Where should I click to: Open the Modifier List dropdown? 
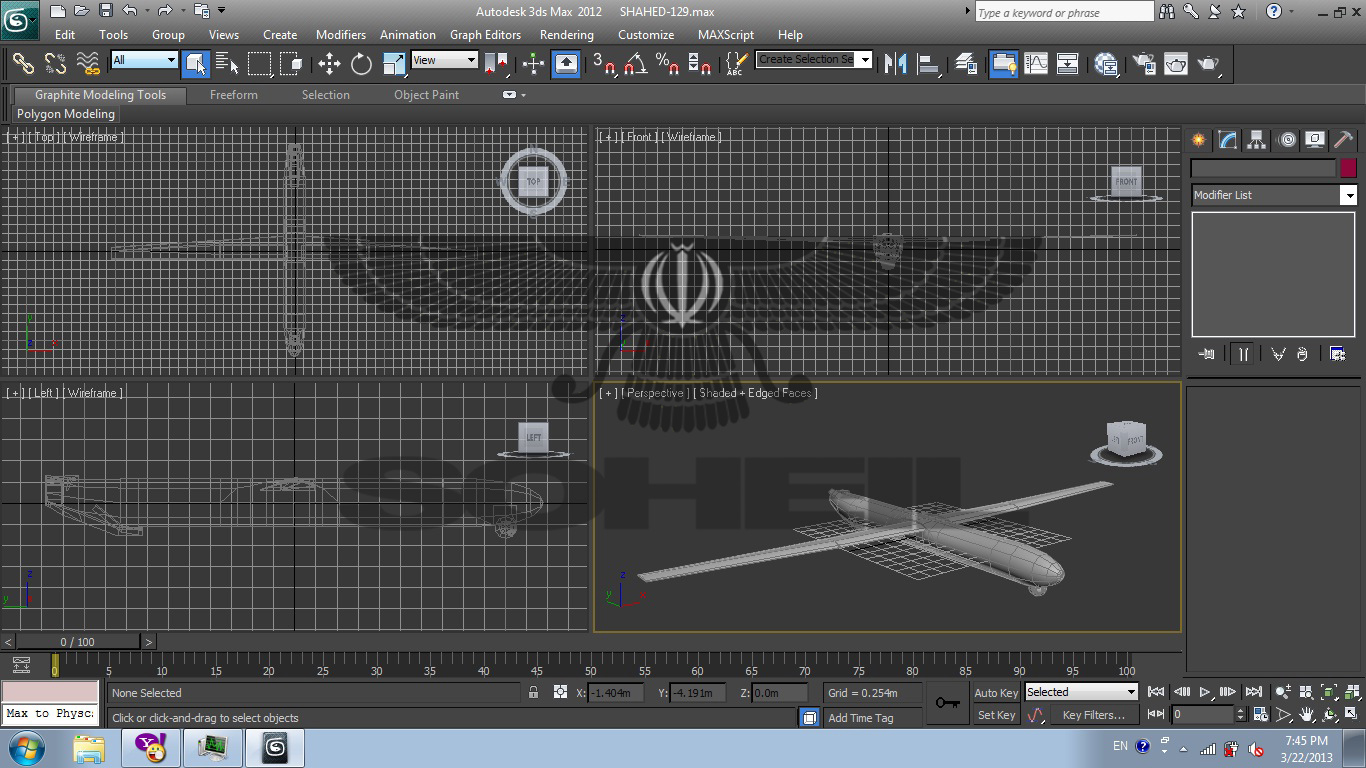coord(1273,195)
